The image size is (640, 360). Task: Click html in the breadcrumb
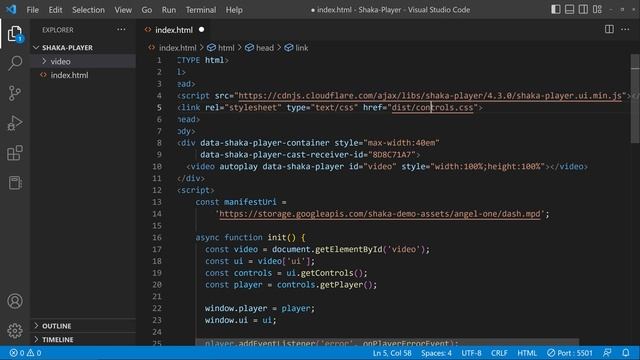(x=226, y=48)
